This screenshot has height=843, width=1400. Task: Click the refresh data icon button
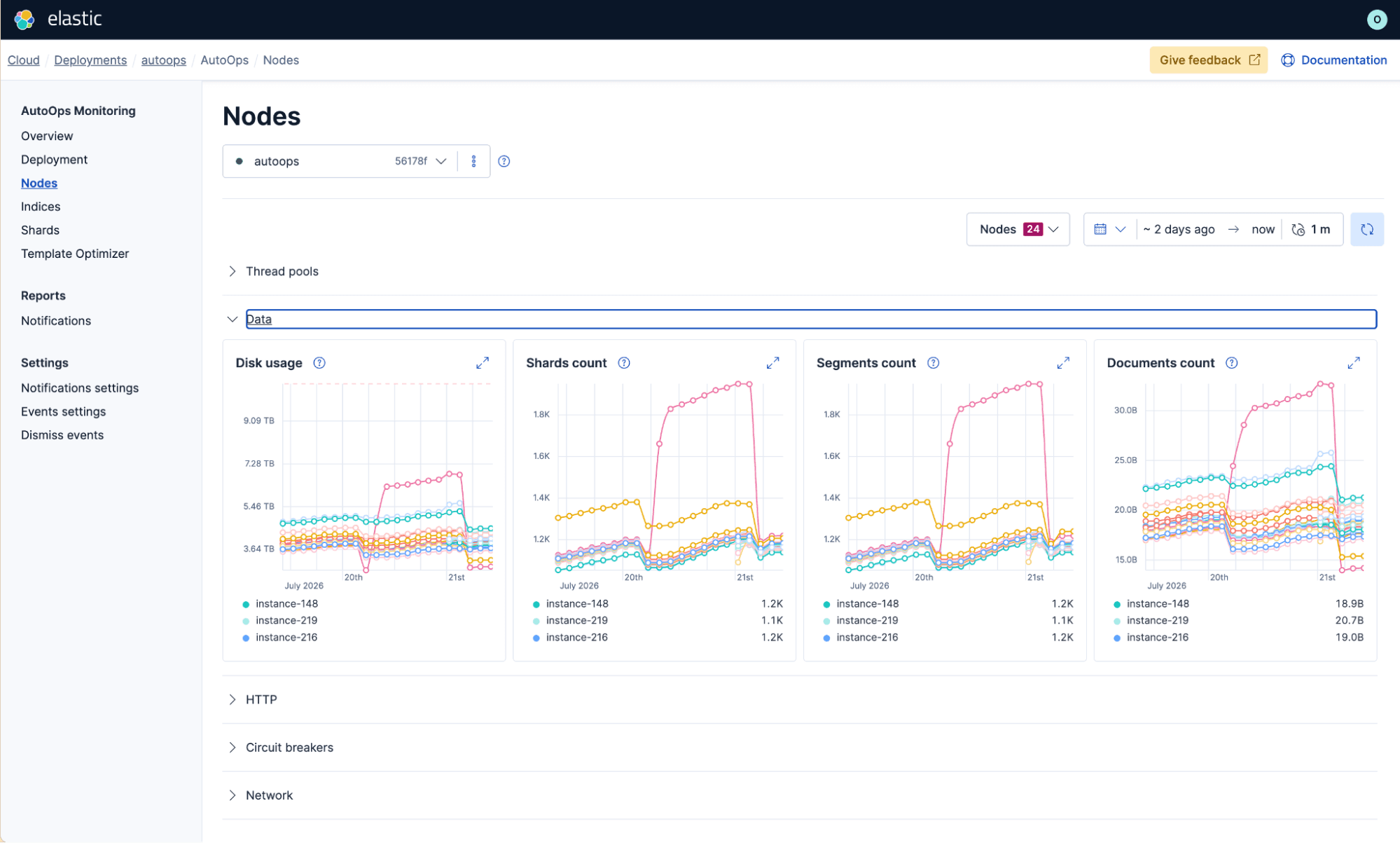(1367, 229)
